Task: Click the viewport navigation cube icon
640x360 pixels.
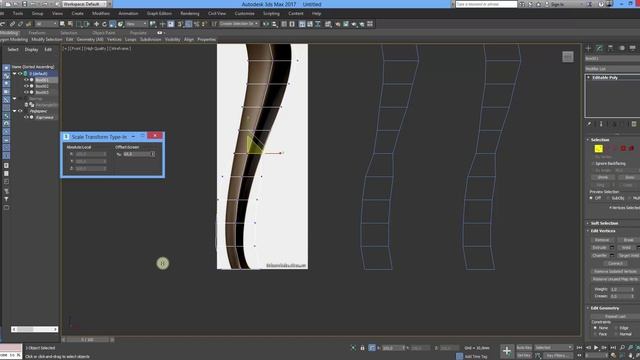Action: (x=568, y=57)
